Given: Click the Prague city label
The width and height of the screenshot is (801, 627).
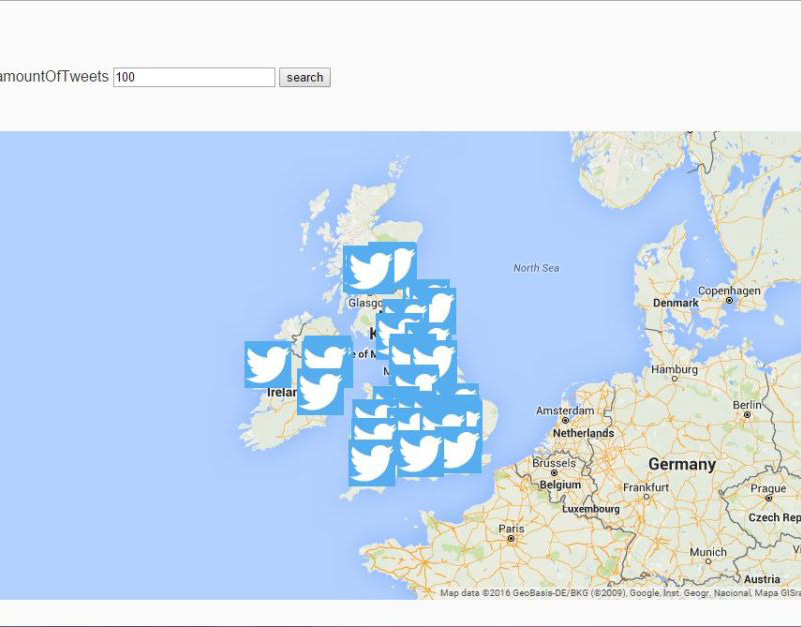Looking at the screenshot, I should 768,488.
